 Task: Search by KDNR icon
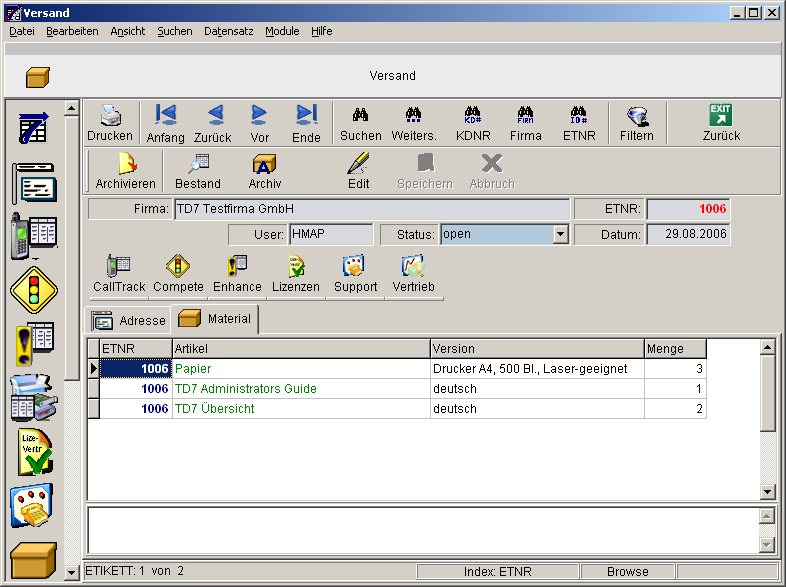[473, 122]
